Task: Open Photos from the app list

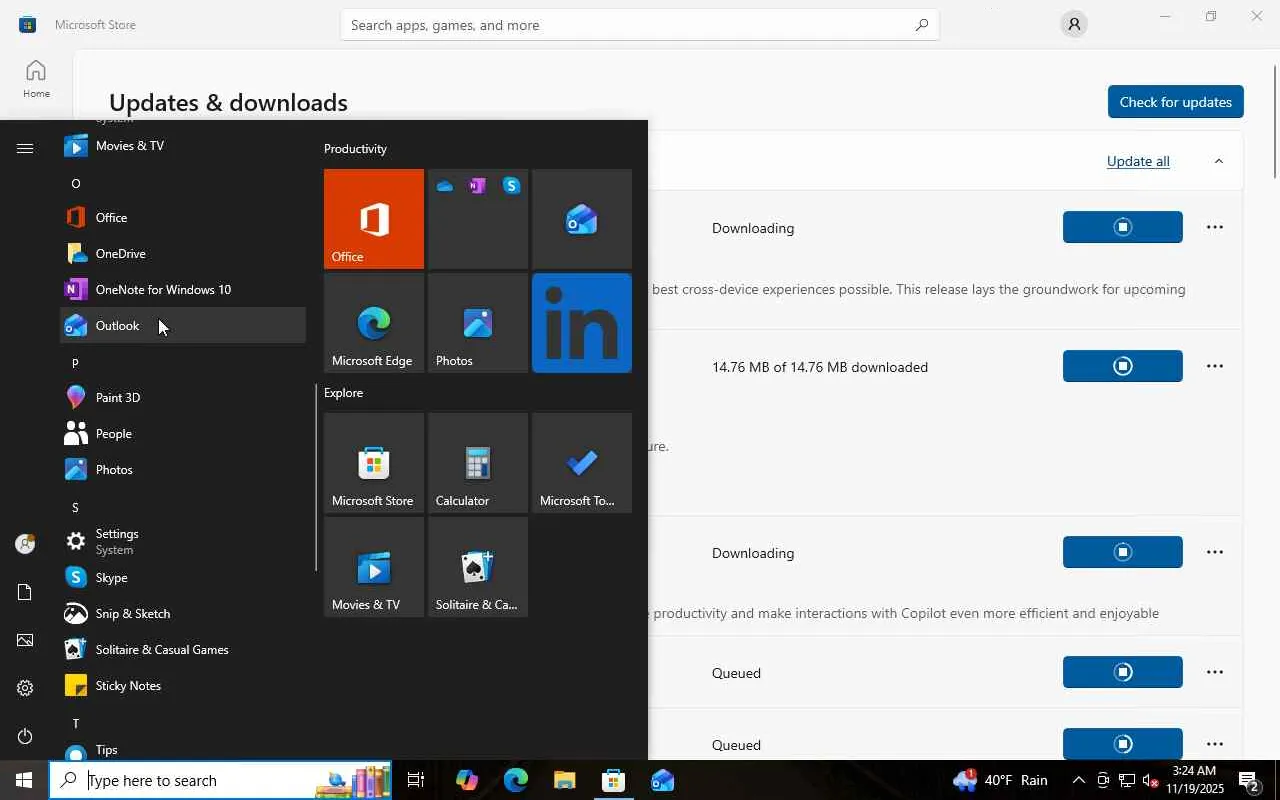Action: [183, 469]
